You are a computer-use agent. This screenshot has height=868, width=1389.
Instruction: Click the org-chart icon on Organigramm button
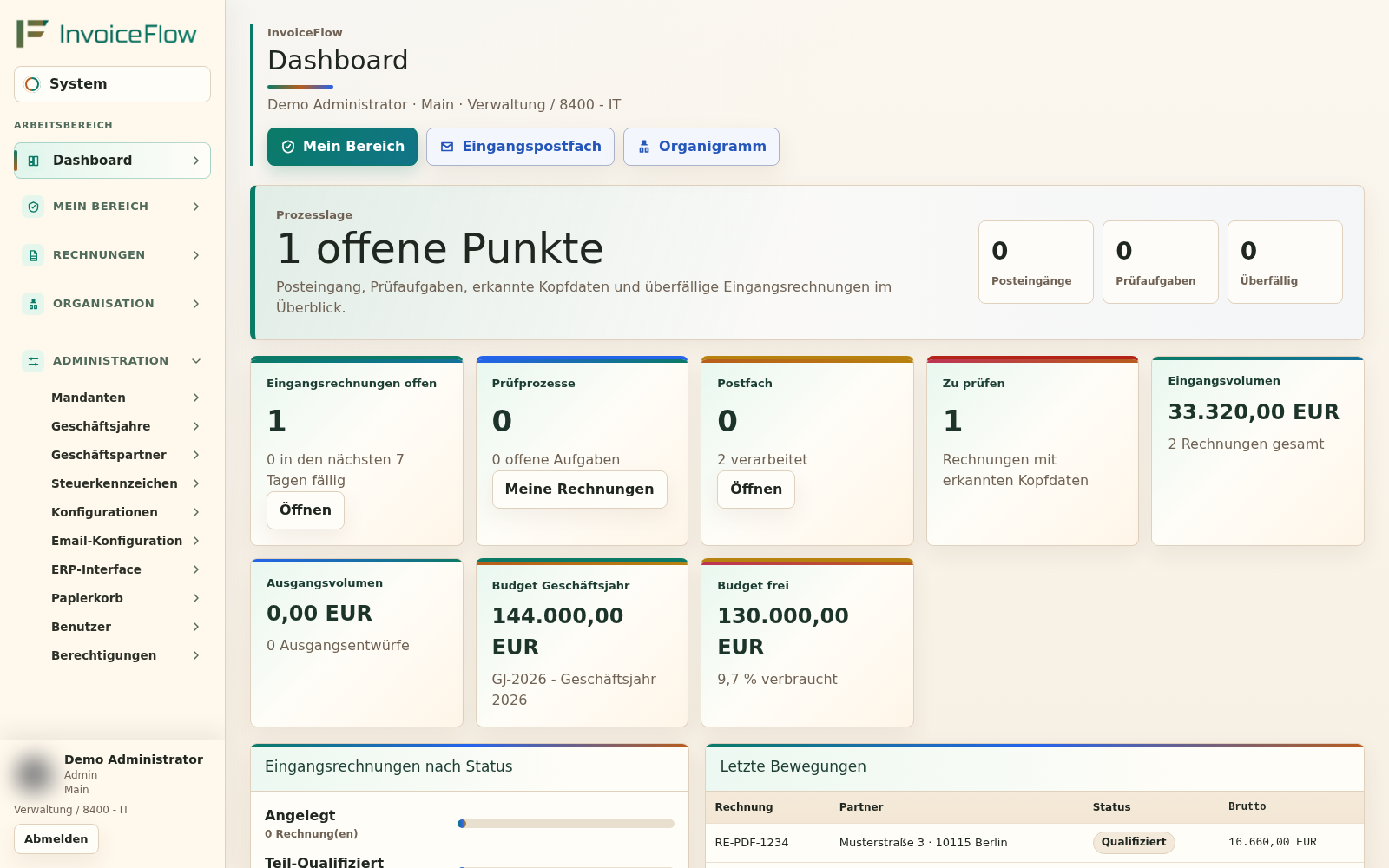(x=644, y=147)
